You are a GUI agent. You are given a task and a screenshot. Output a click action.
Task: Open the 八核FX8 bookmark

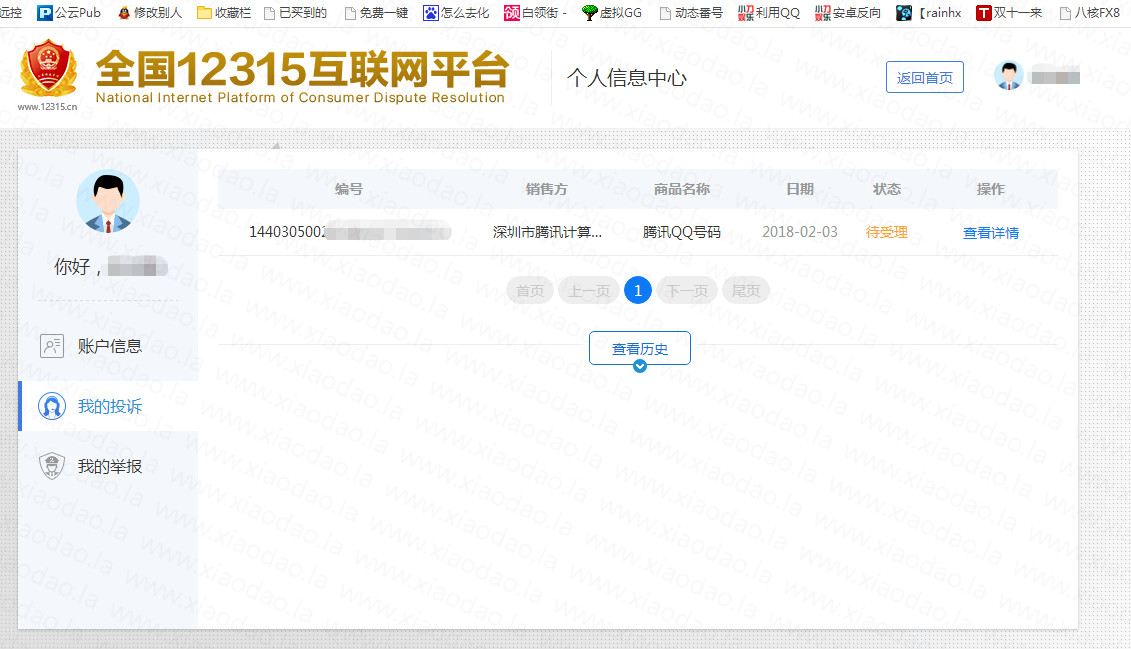[1089, 13]
